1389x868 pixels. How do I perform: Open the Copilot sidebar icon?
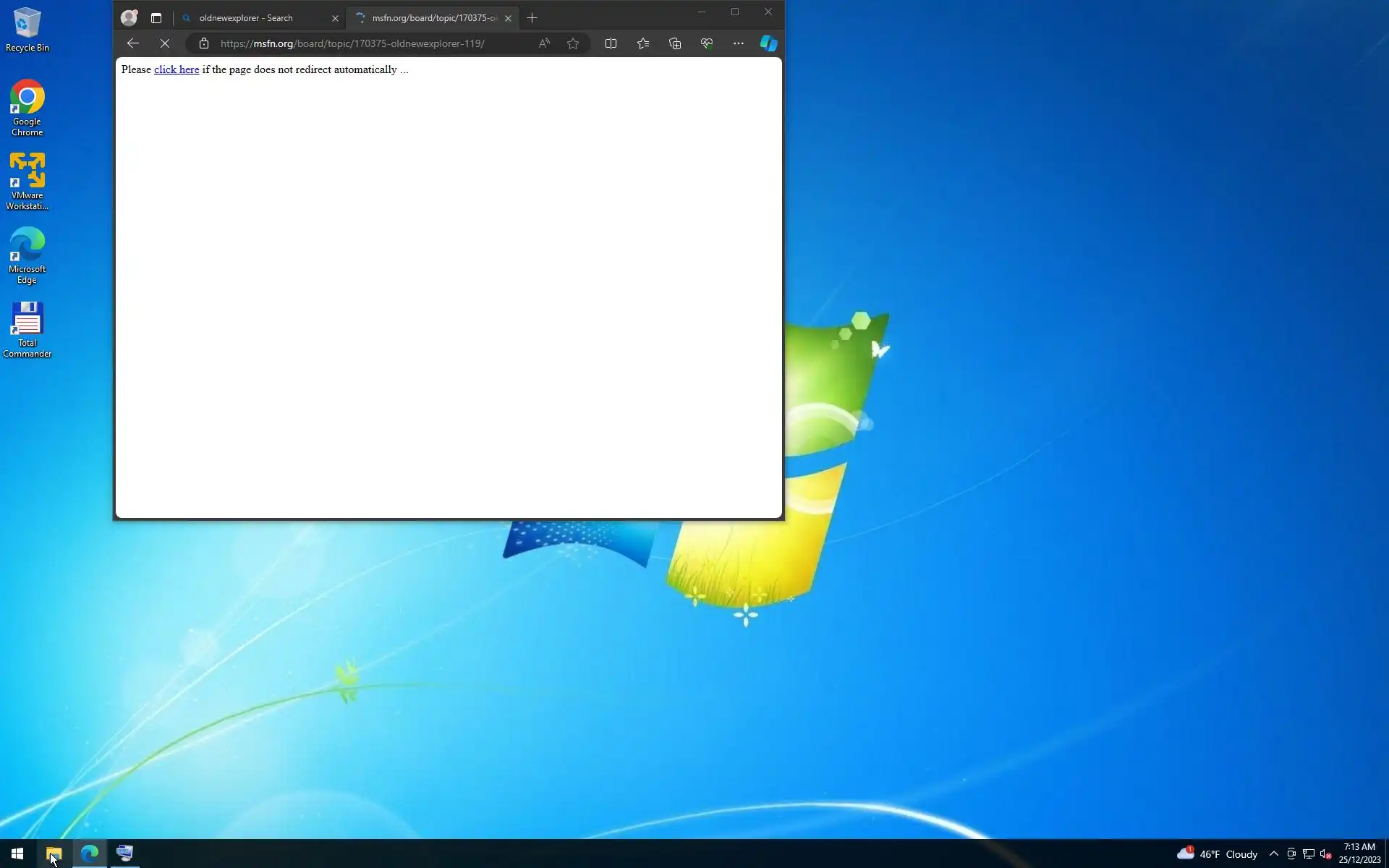[x=768, y=43]
